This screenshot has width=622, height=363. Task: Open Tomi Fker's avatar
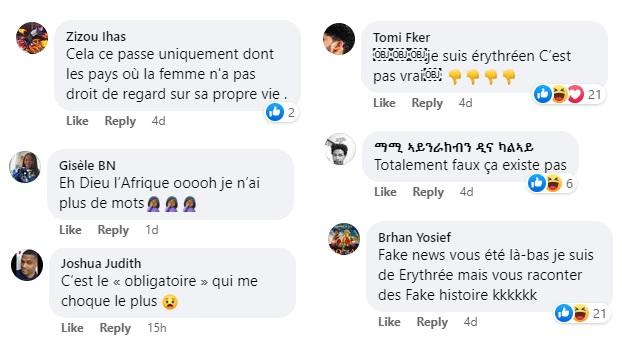click(339, 39)
